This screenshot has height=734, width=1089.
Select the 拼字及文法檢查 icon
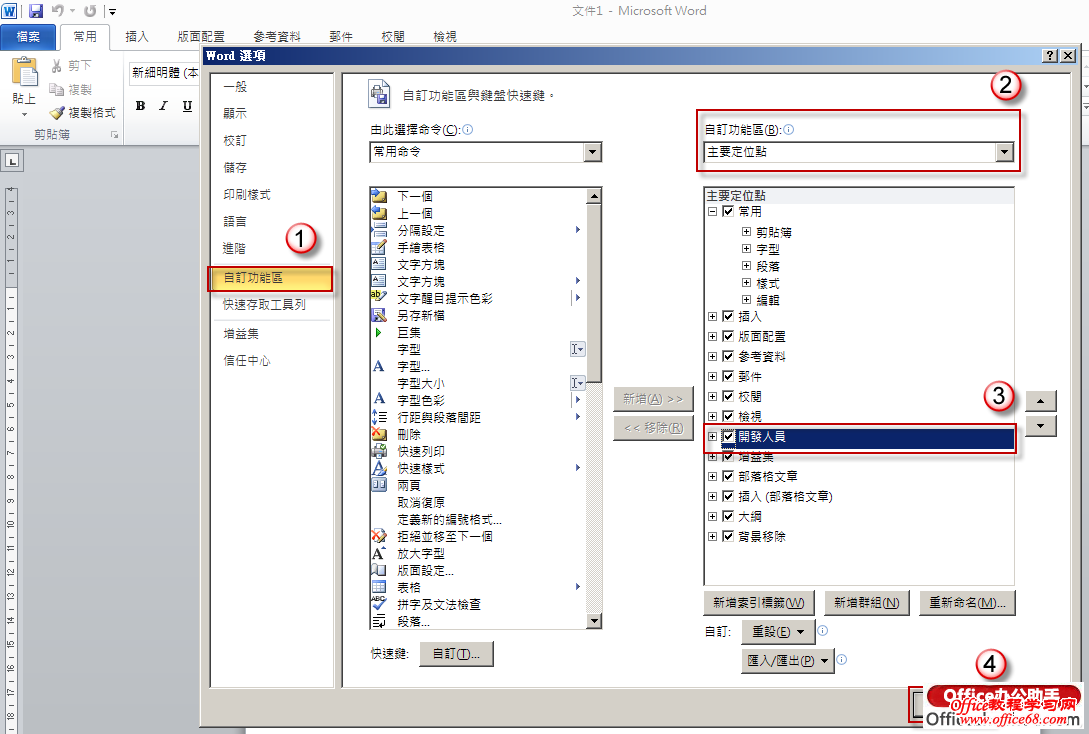[379, 604]
